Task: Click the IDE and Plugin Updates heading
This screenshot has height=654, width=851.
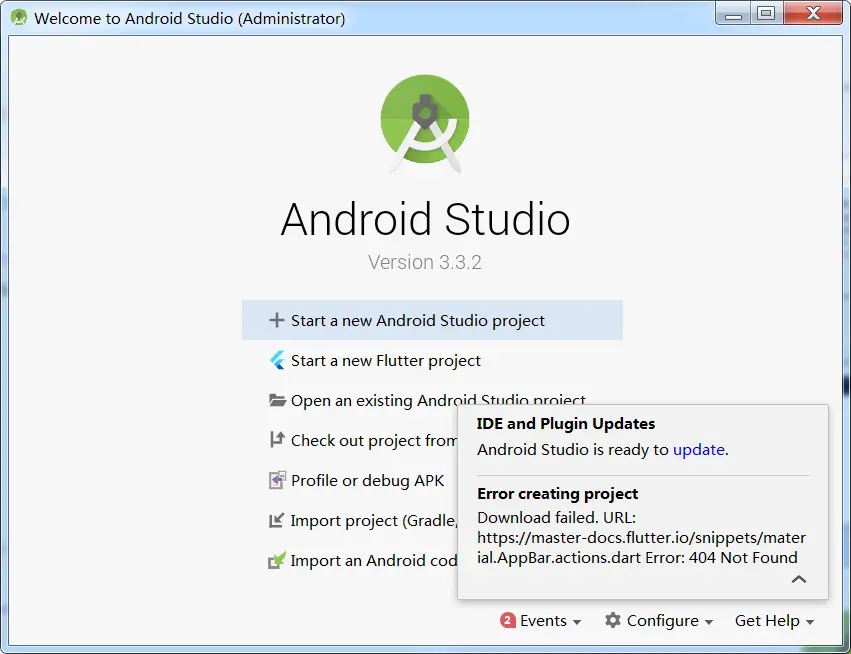Action: [566, 423]
